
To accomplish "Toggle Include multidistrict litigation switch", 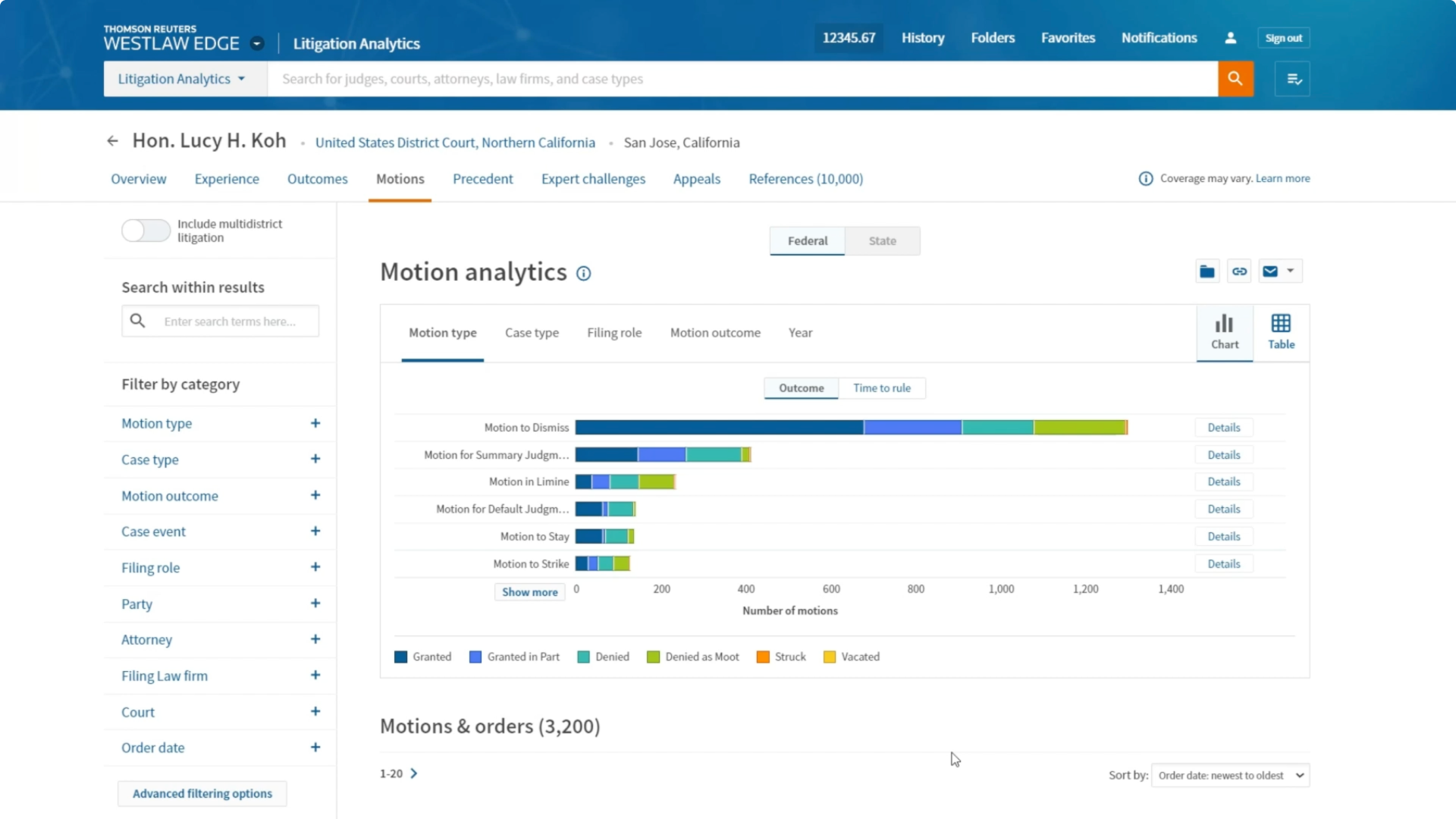I will click(x=146, y=231).
